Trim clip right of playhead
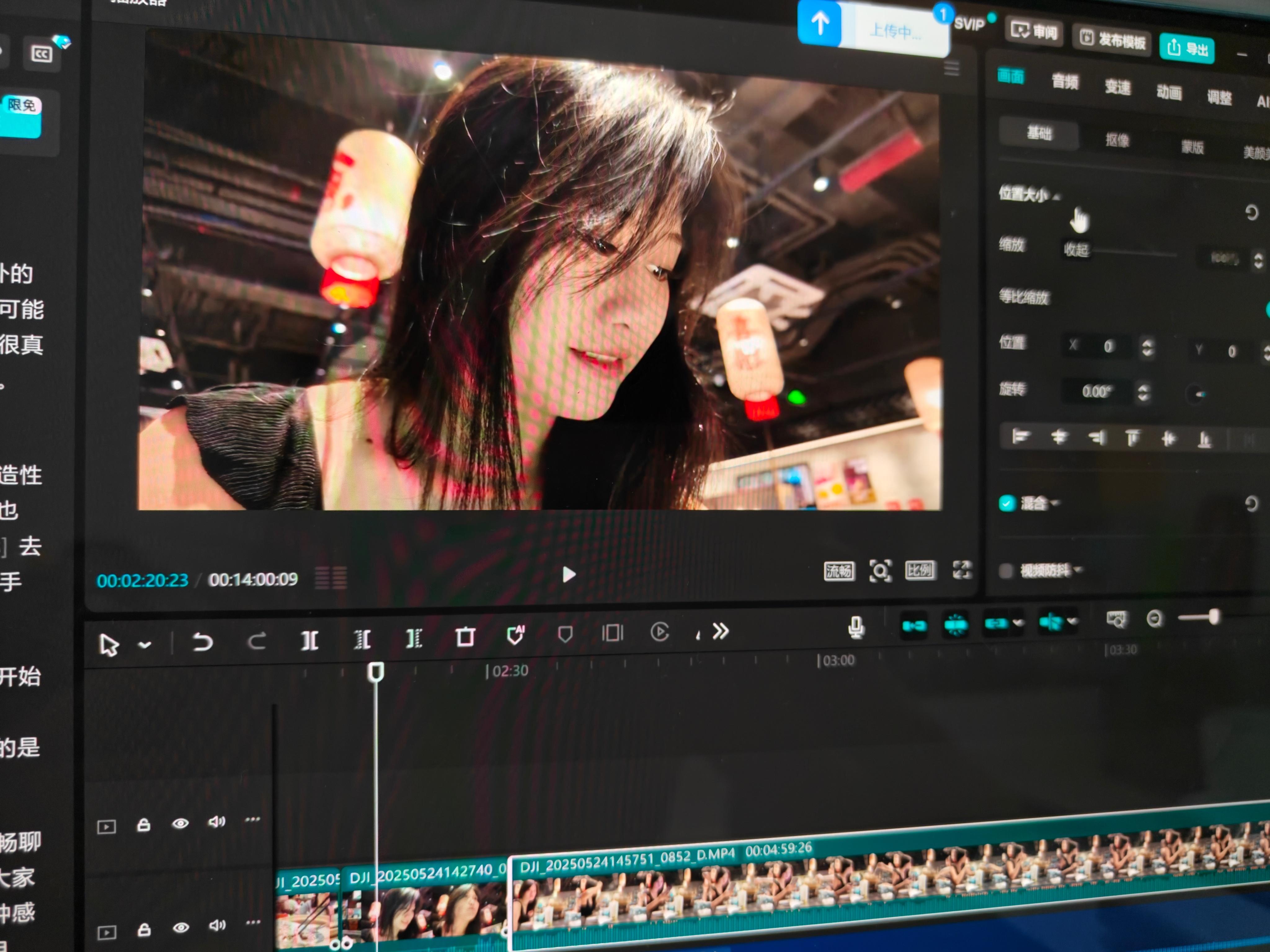The width and height of the screenshot is (1270, 952). 413,638
